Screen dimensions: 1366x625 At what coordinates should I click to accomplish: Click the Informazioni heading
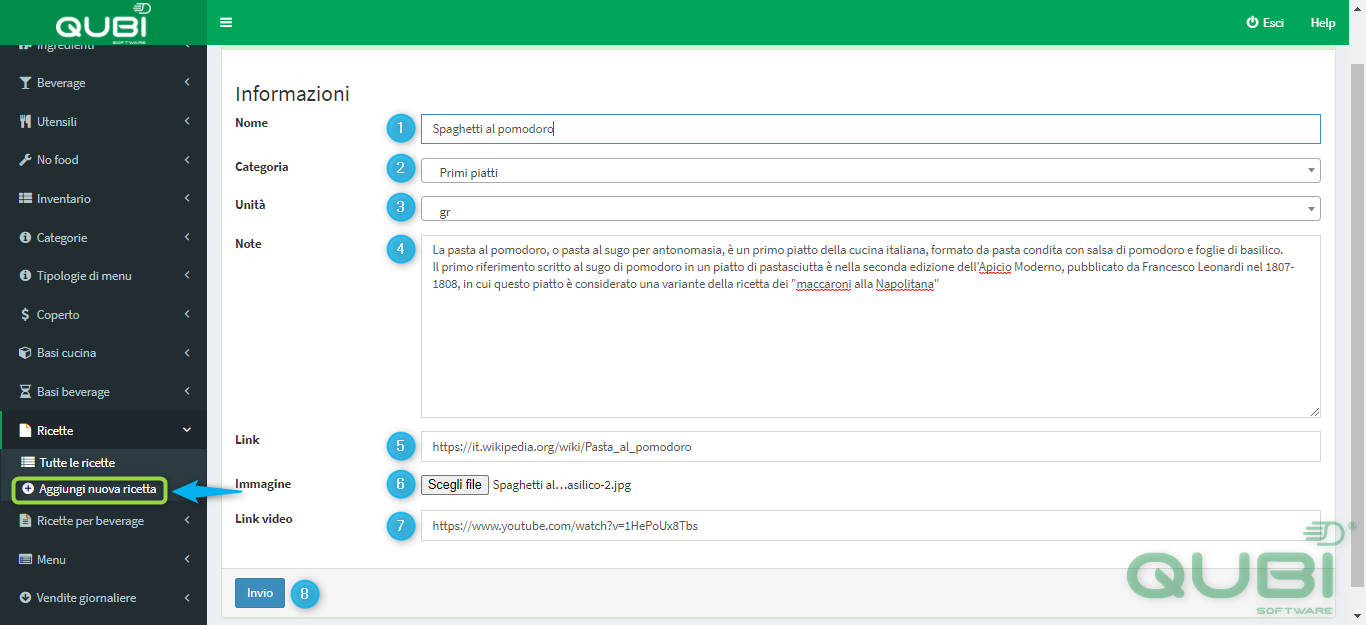[292, 94]
